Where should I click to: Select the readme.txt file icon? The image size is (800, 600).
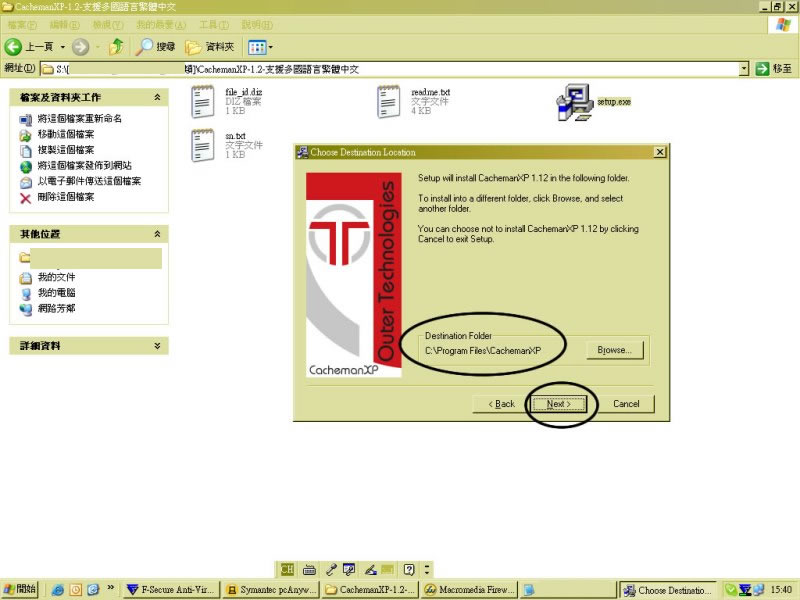point(389,102)
